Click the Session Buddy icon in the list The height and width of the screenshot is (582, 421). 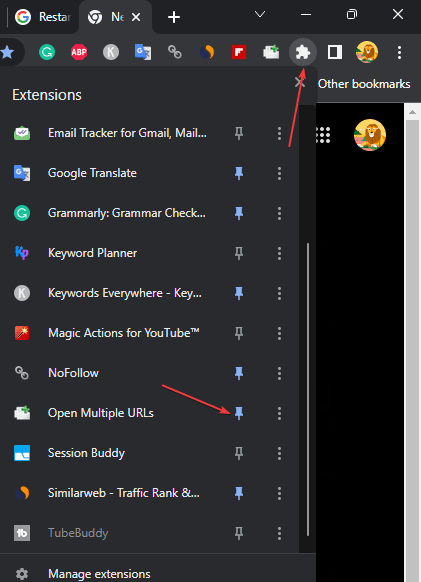click(22, 453)
